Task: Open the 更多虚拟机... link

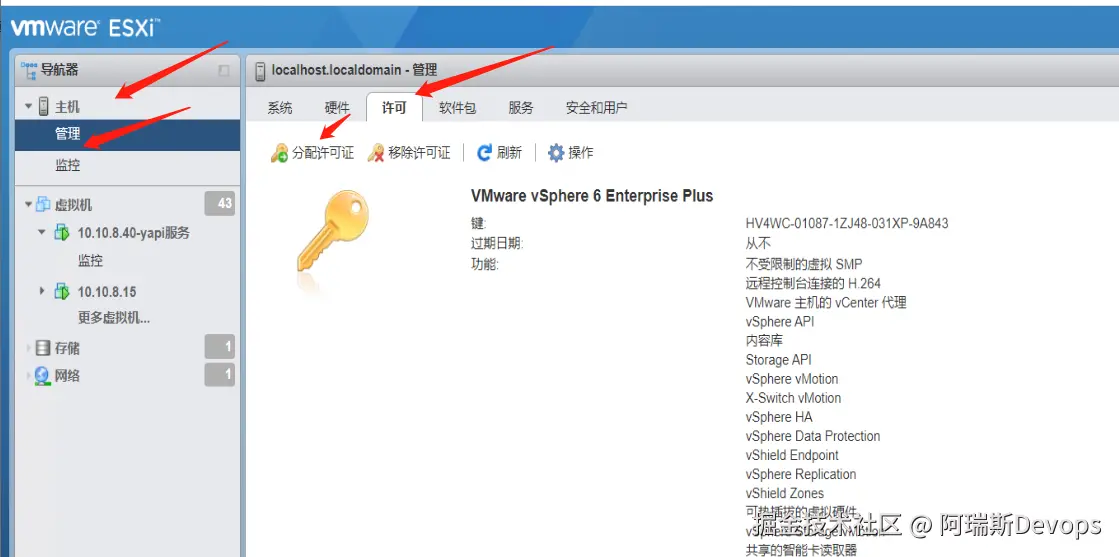Action: (x=114, y=318)
